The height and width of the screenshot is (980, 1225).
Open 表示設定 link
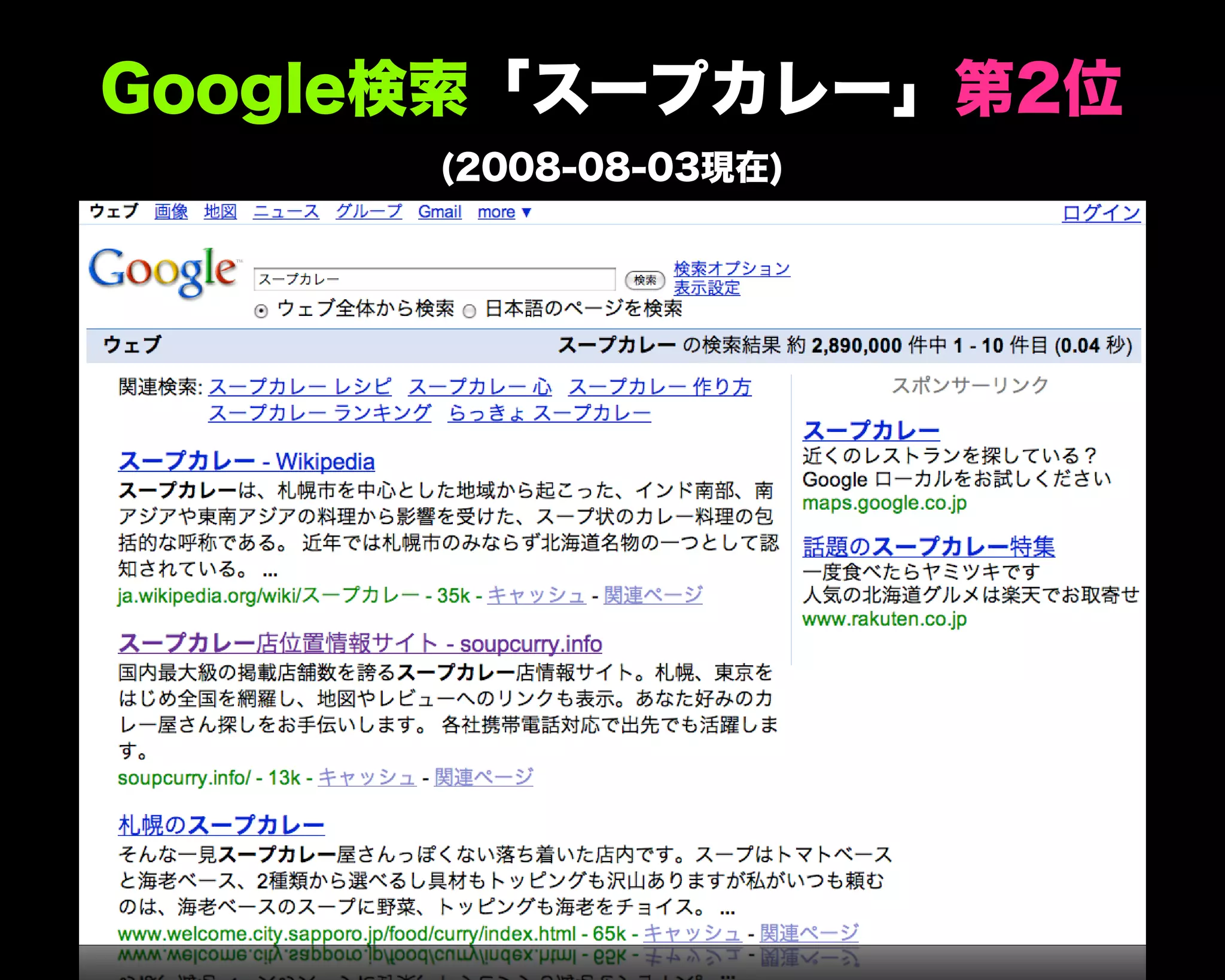(706, 288)
